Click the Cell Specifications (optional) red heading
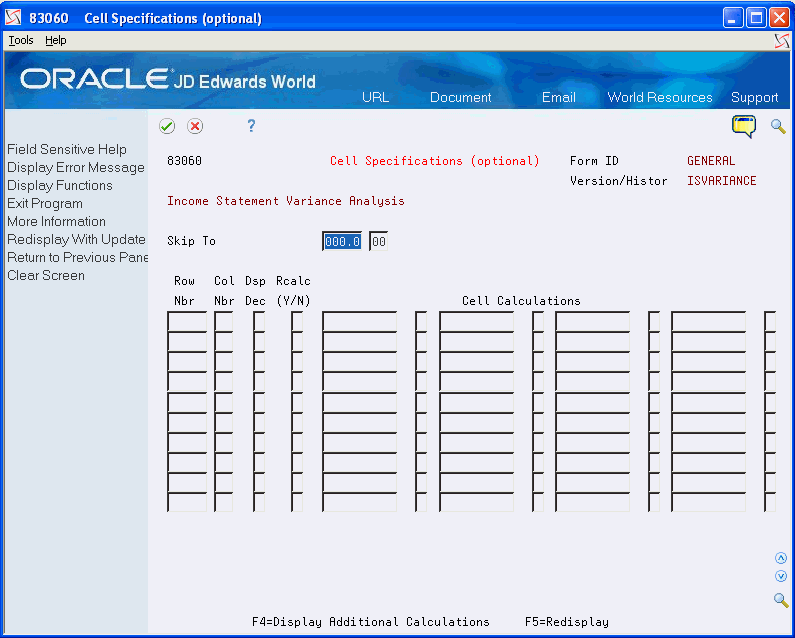 435,161
